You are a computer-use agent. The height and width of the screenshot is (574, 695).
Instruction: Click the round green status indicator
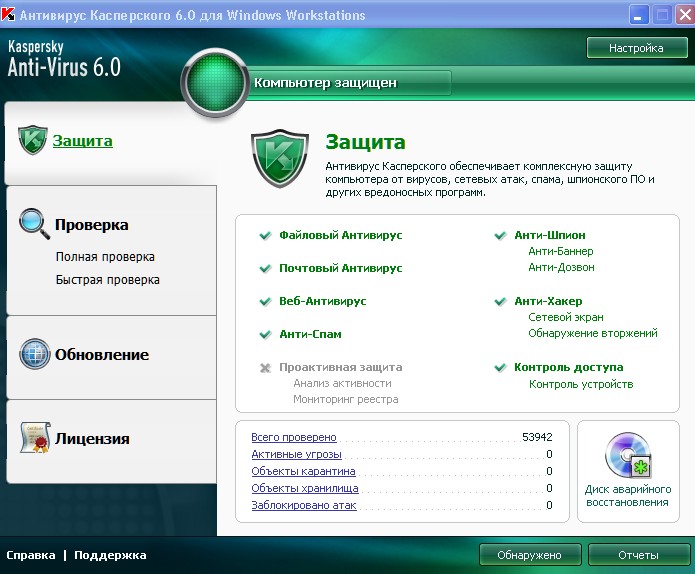point(215,83)
